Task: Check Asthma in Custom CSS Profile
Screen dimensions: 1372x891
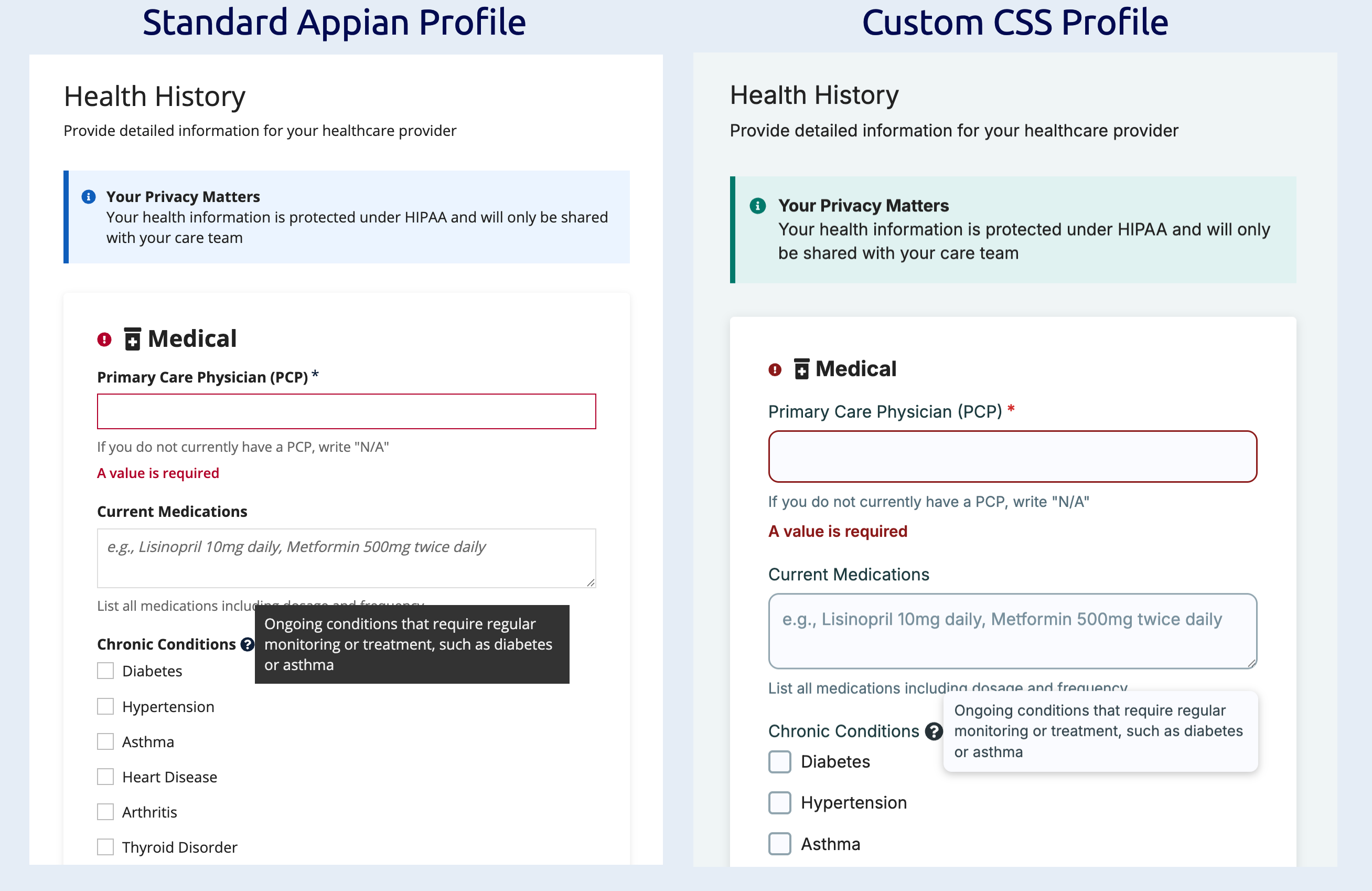Action: click(x=779, y=844)
